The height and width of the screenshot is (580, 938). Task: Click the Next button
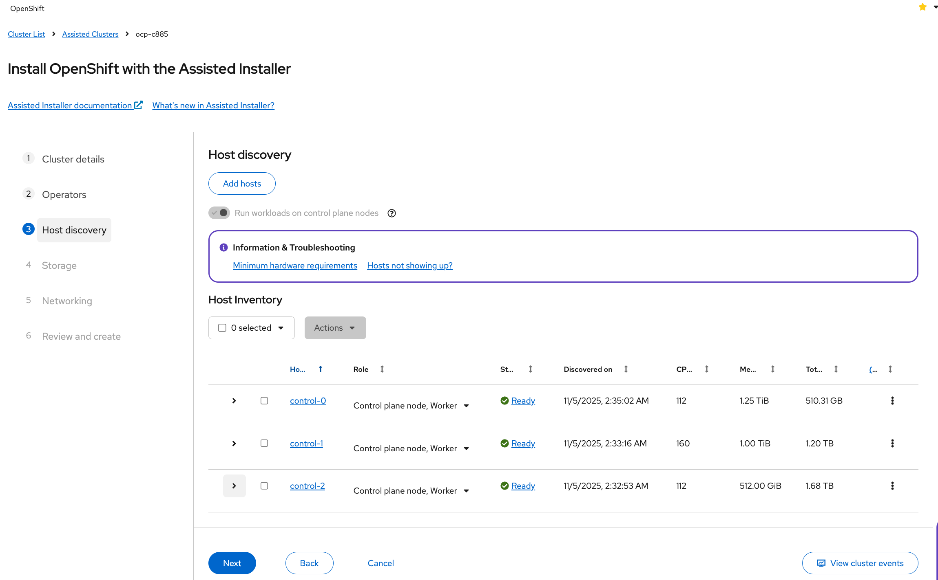[x=231, y=562]
